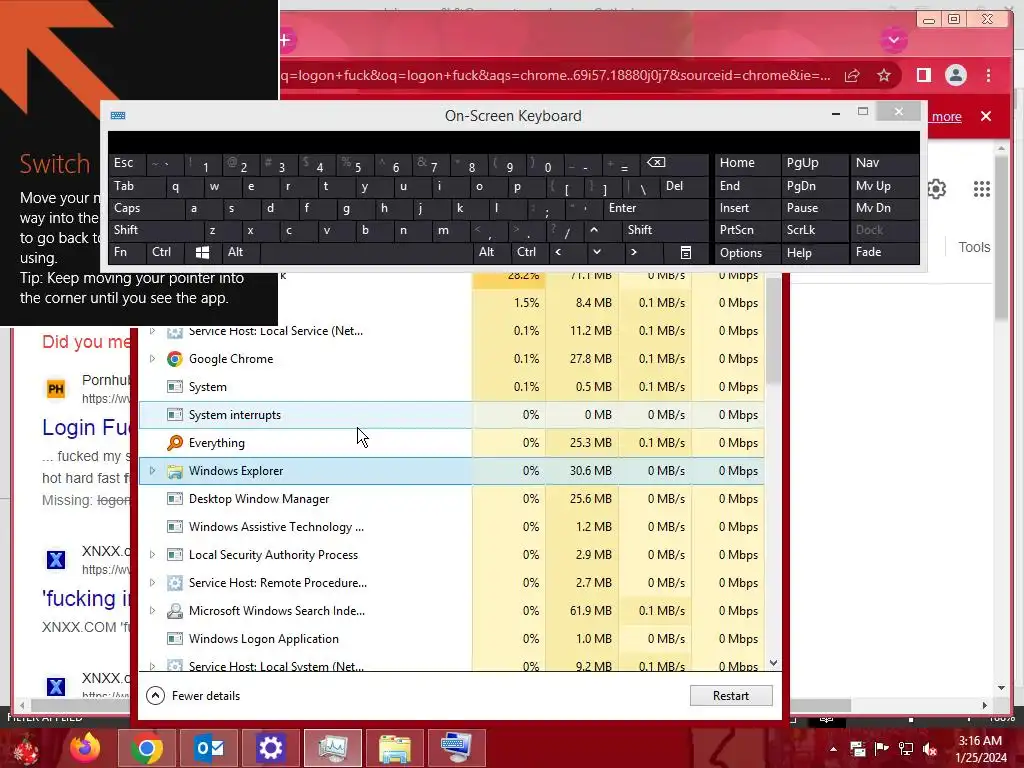The width and height of the screenshot is (1024, 768).
Task: Show hidden tray icons arrow
Action: click(833, 749)
